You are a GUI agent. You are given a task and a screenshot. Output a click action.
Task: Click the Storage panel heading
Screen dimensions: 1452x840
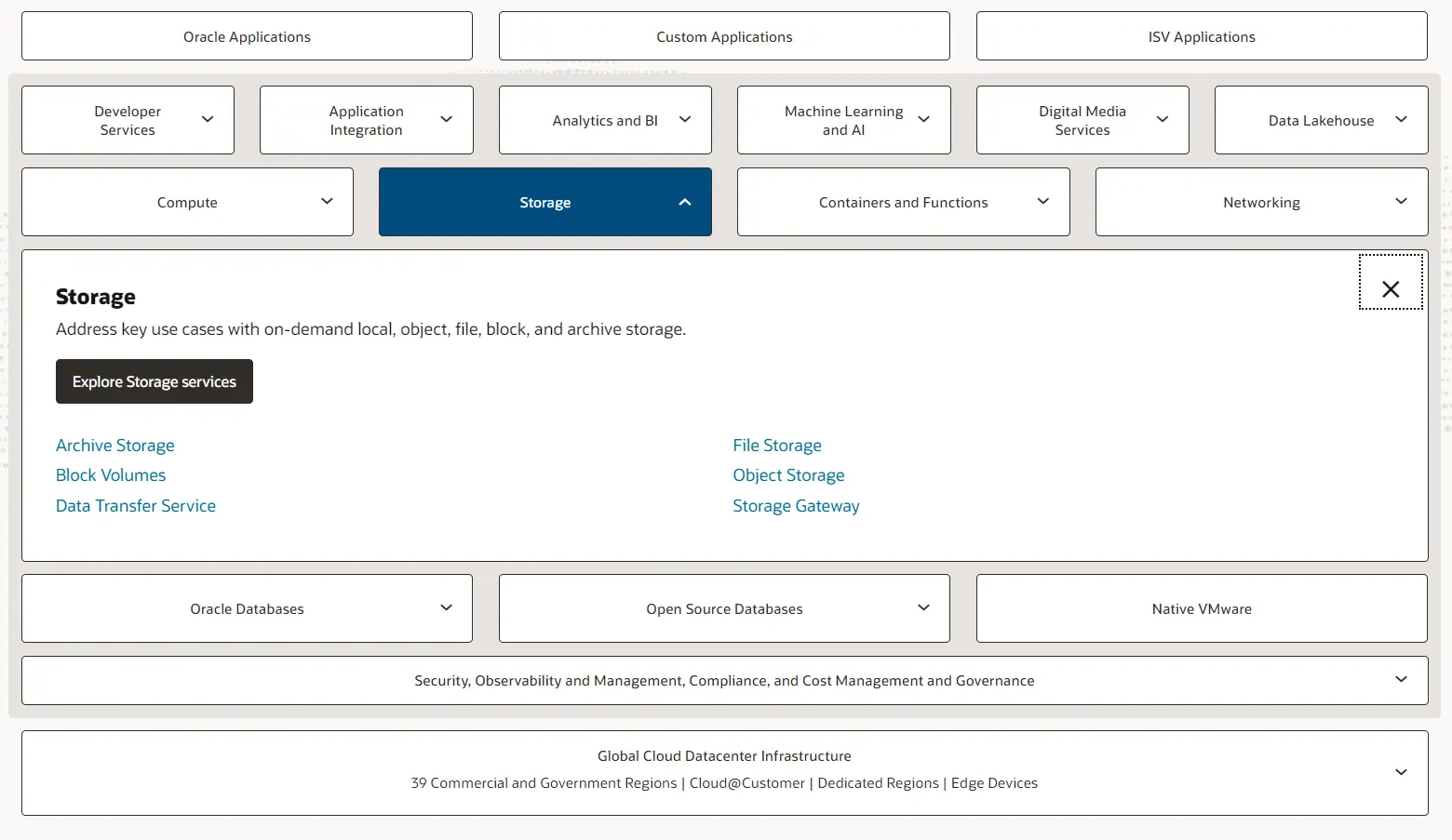click(x=96, y=297)
